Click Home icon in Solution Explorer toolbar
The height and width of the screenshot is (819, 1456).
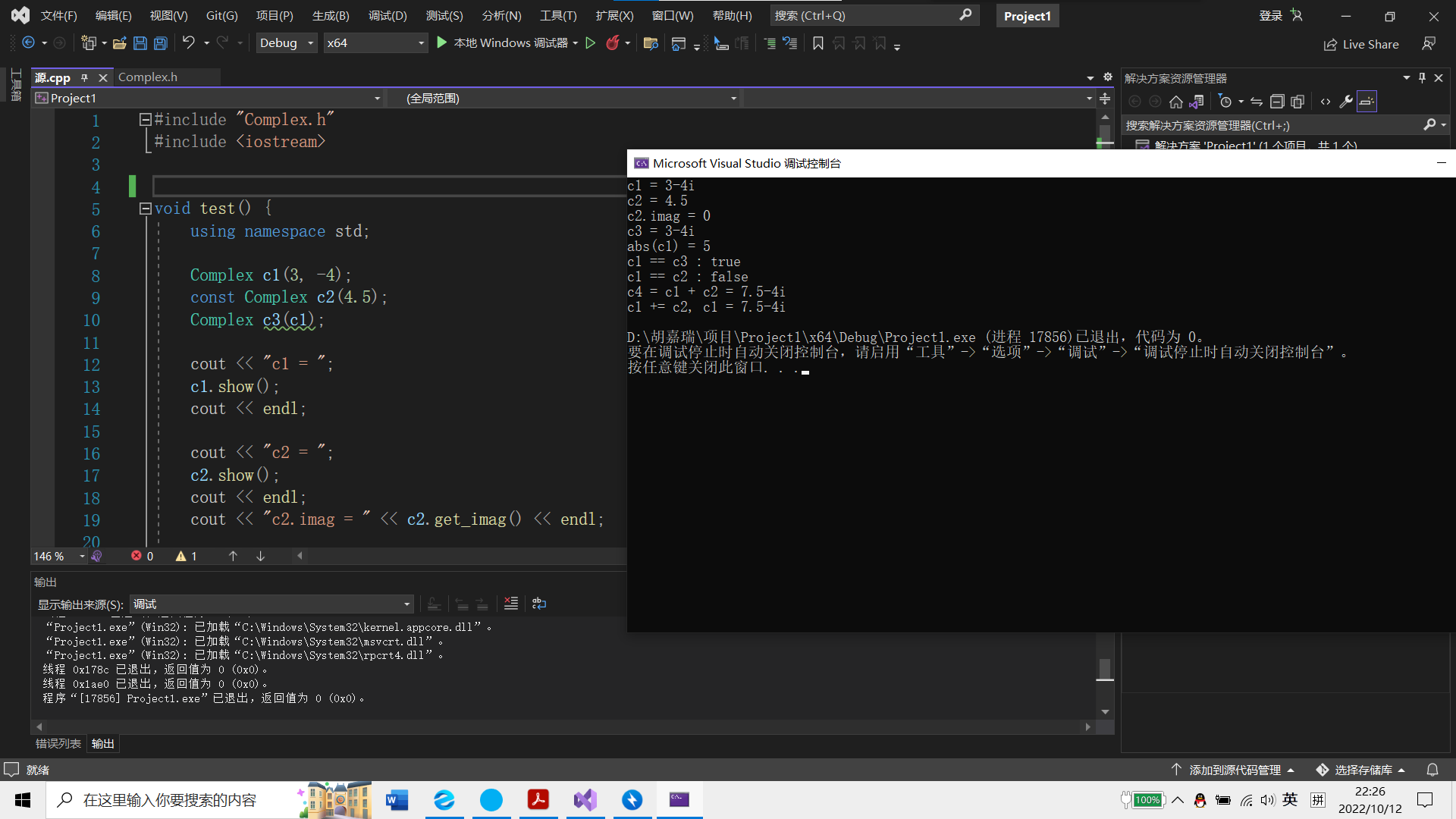[x=1175, y=102]
